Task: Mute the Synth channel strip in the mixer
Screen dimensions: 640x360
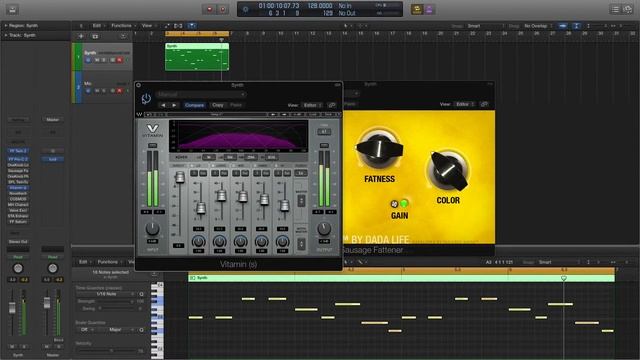Action: (12, 347)
